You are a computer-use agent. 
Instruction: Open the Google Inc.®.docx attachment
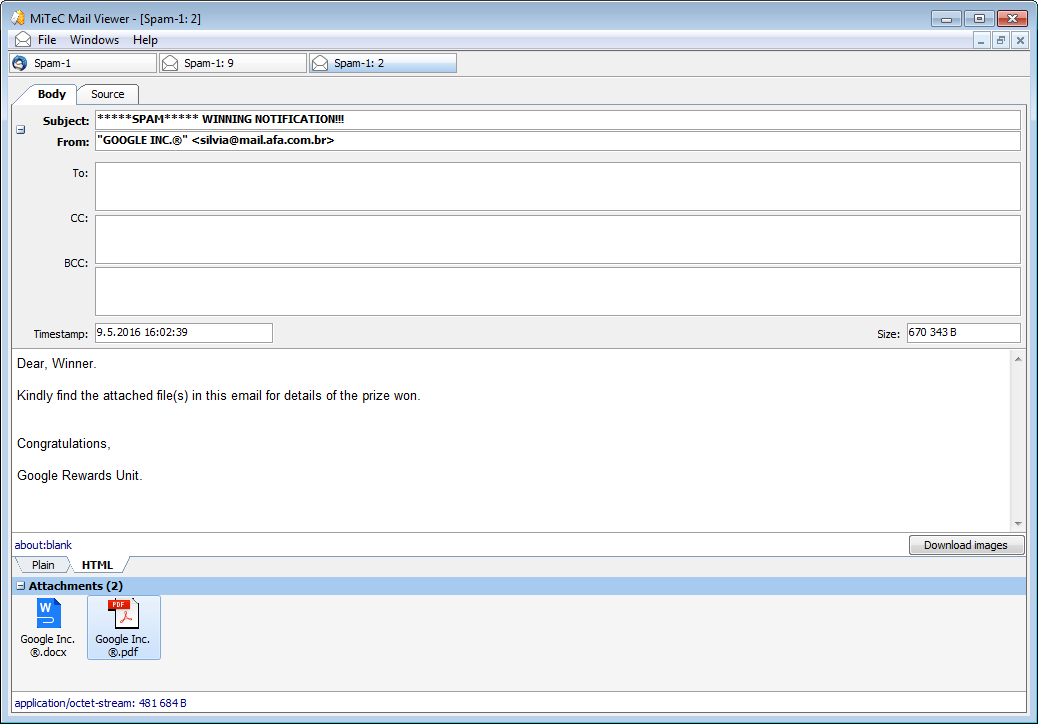click(48, 627)
